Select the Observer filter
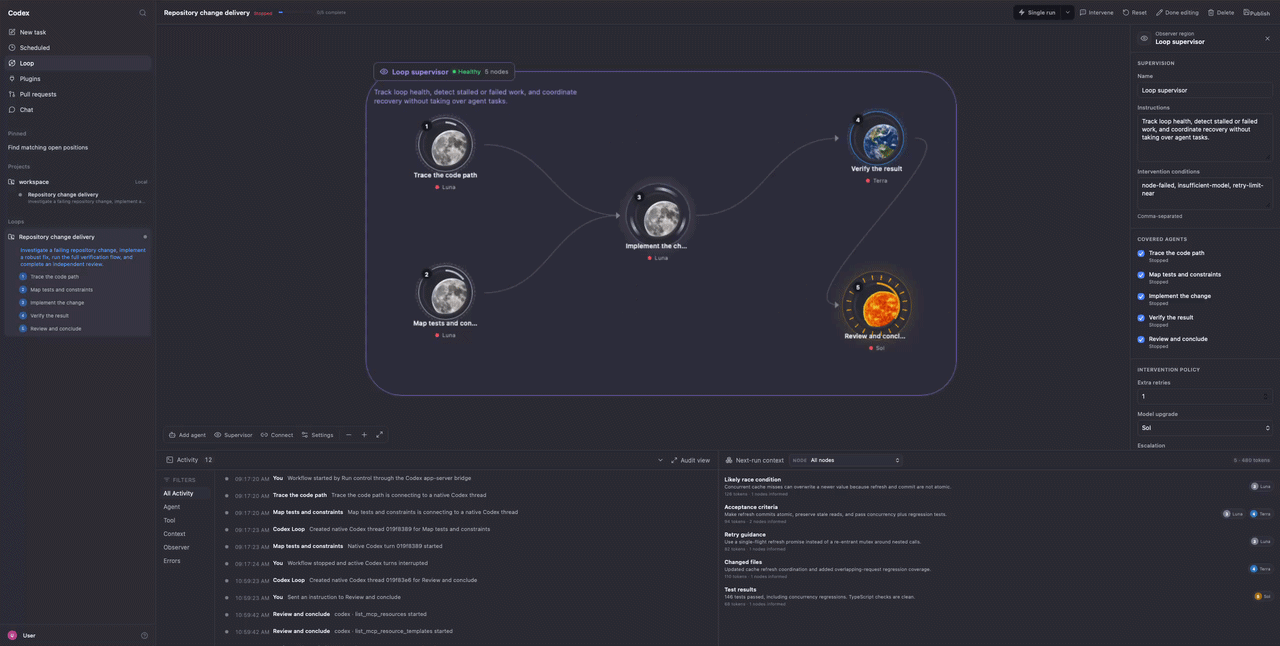 pos(186,547)
